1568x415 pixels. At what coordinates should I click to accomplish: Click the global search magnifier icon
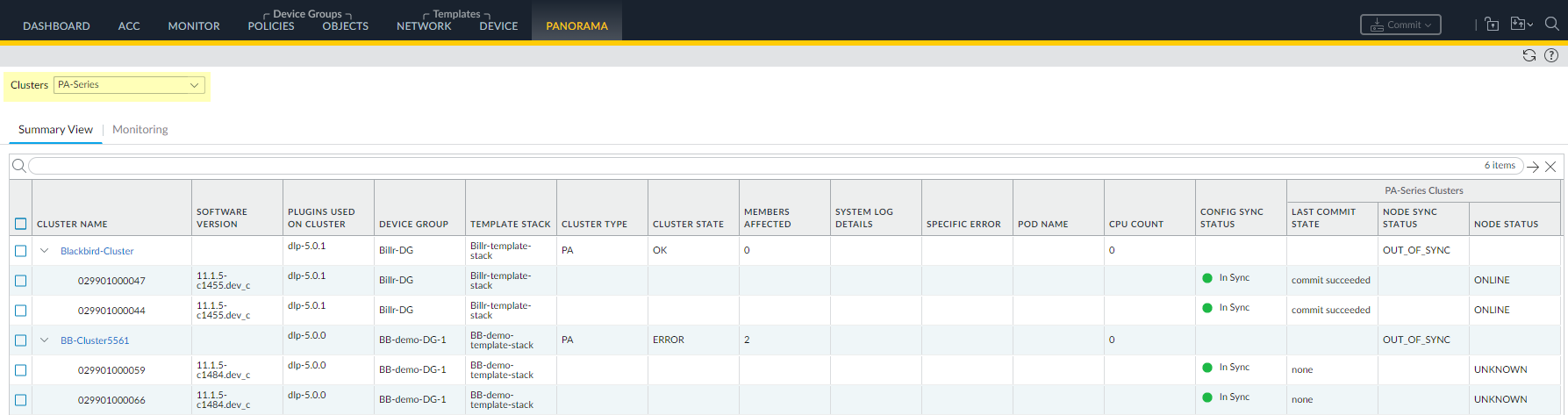pos(1551,25)
